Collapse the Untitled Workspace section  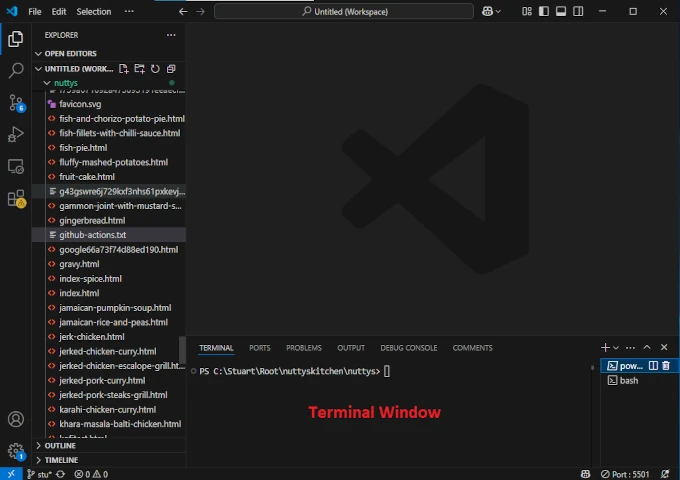coord(39,69)
